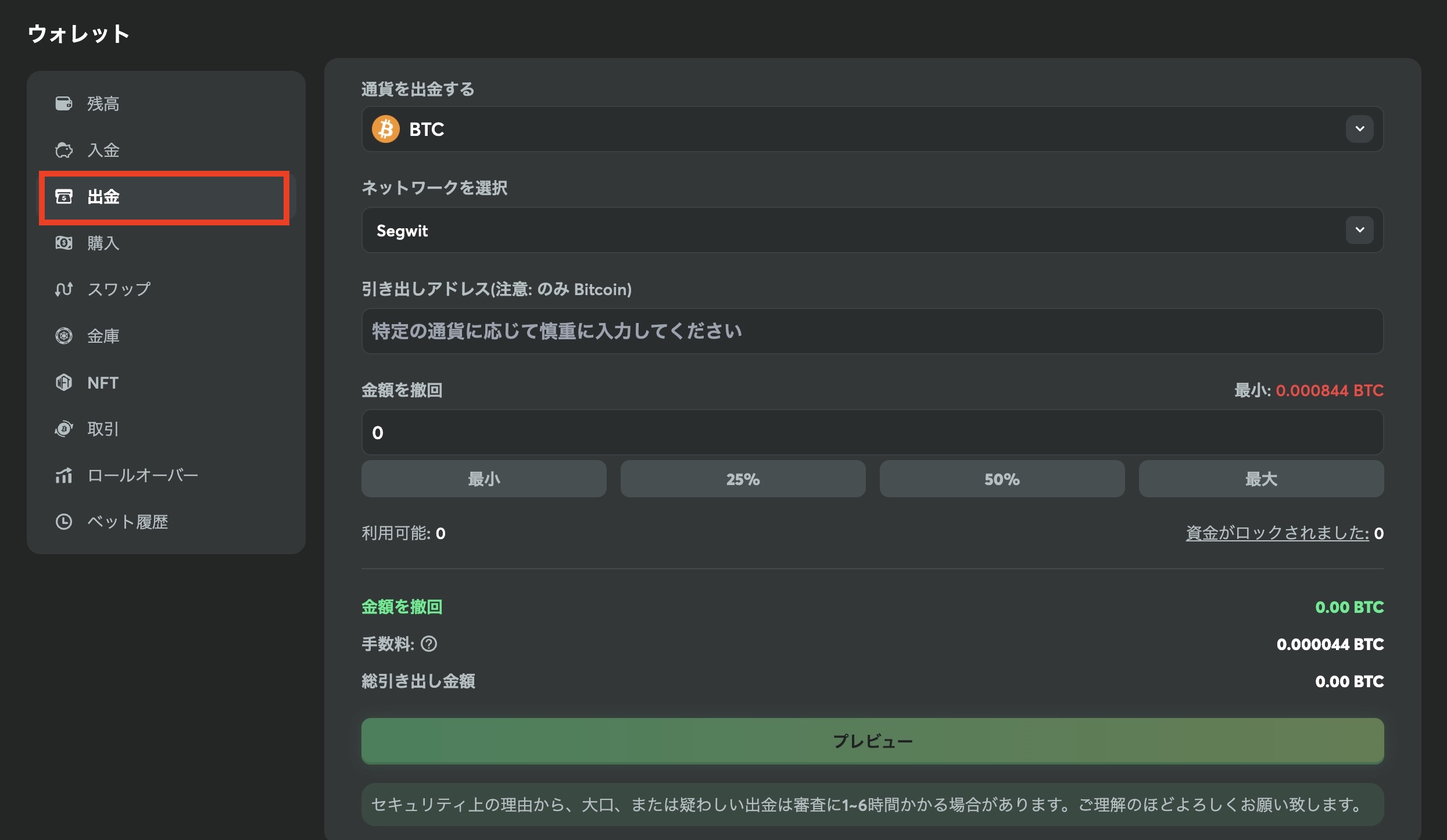Click the 利用可能: 0 text
Image resolution: width=1447 pixels, height=840 pixels.
(x=403, y=533)
